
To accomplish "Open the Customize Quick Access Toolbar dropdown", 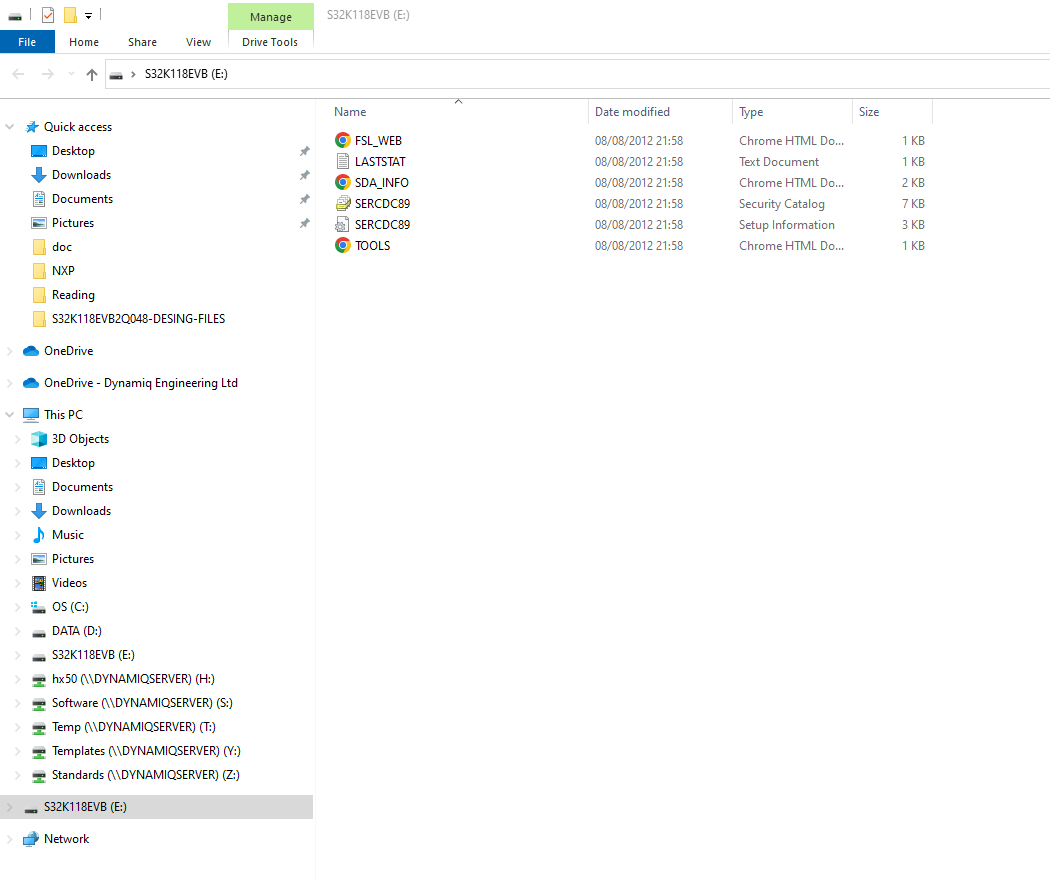I will pos(88,14).
